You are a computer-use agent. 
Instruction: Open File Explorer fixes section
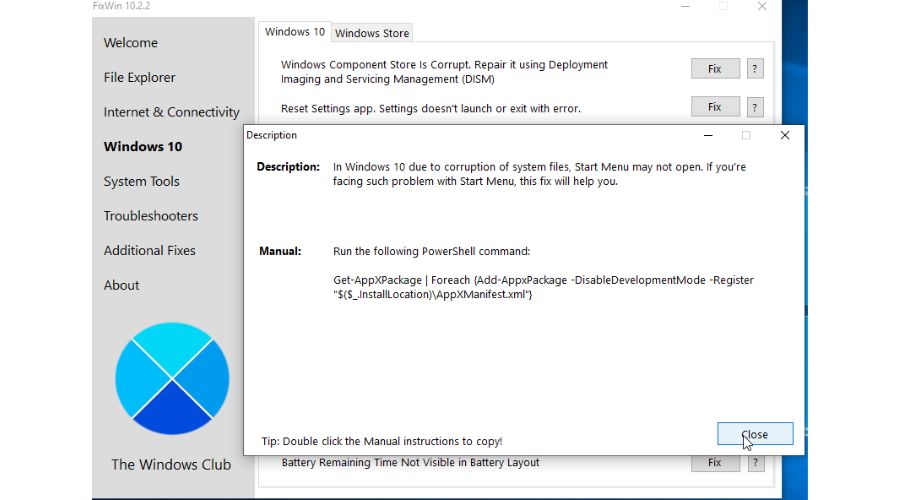coord(139,77)
